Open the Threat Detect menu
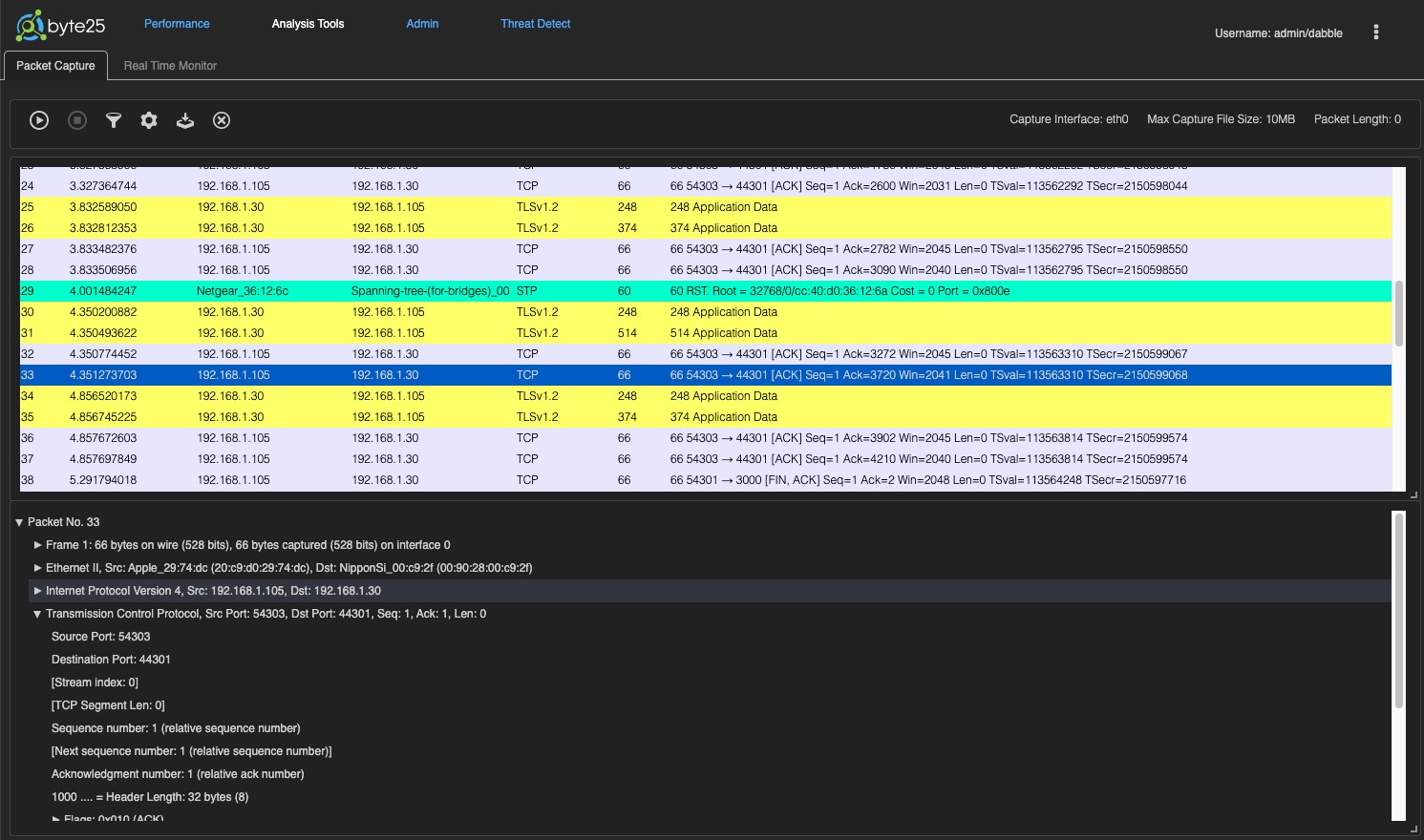This screenshot has height=840, width=1424. pos(535,24)
